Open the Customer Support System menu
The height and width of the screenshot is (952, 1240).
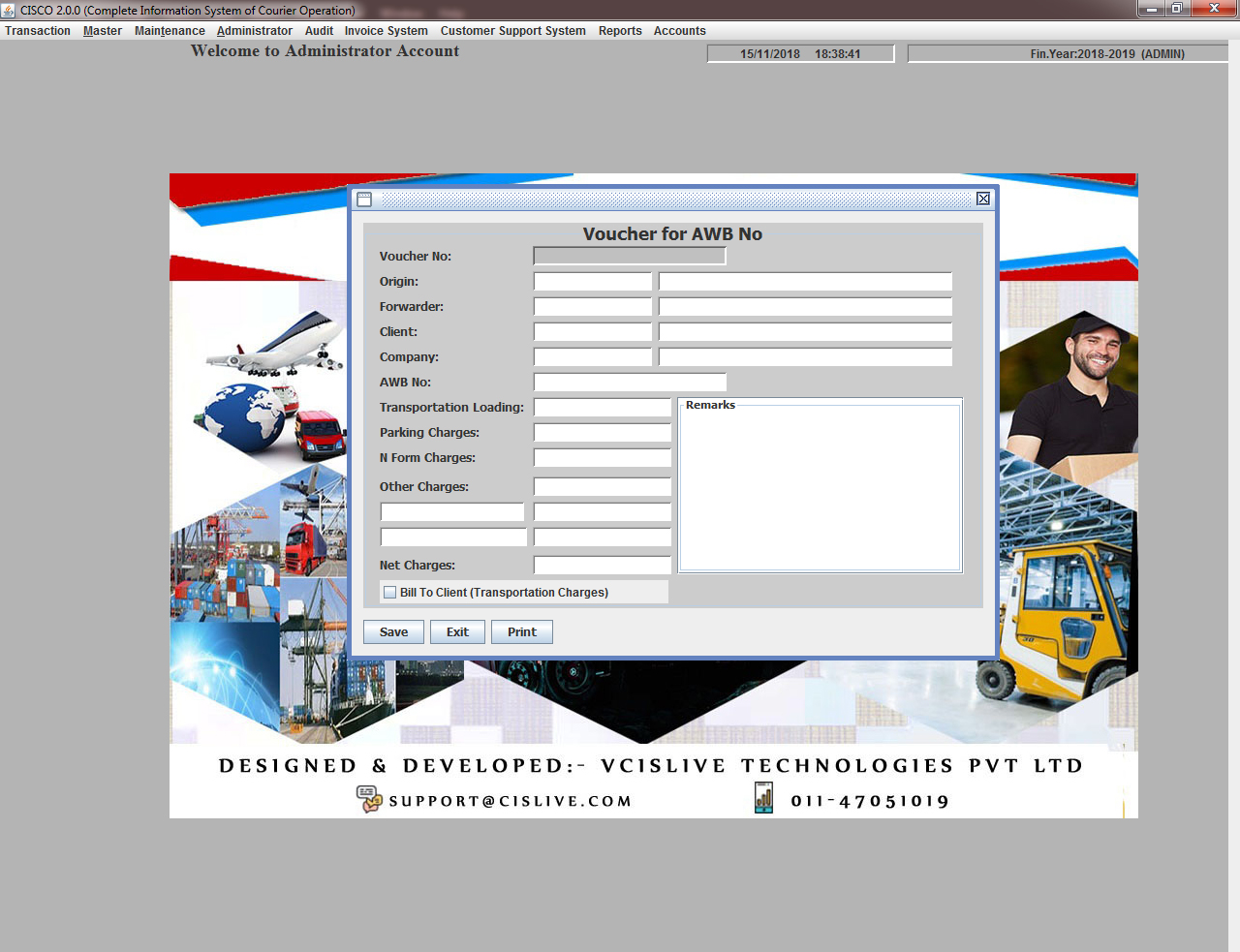point(513,31)
